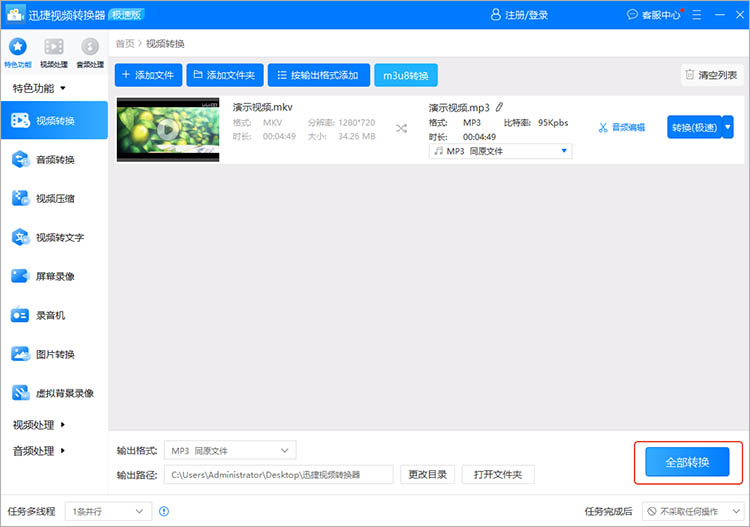The image size is (750, 527).
Task: Click the app logo in title bar
Action: pos(15,15)
